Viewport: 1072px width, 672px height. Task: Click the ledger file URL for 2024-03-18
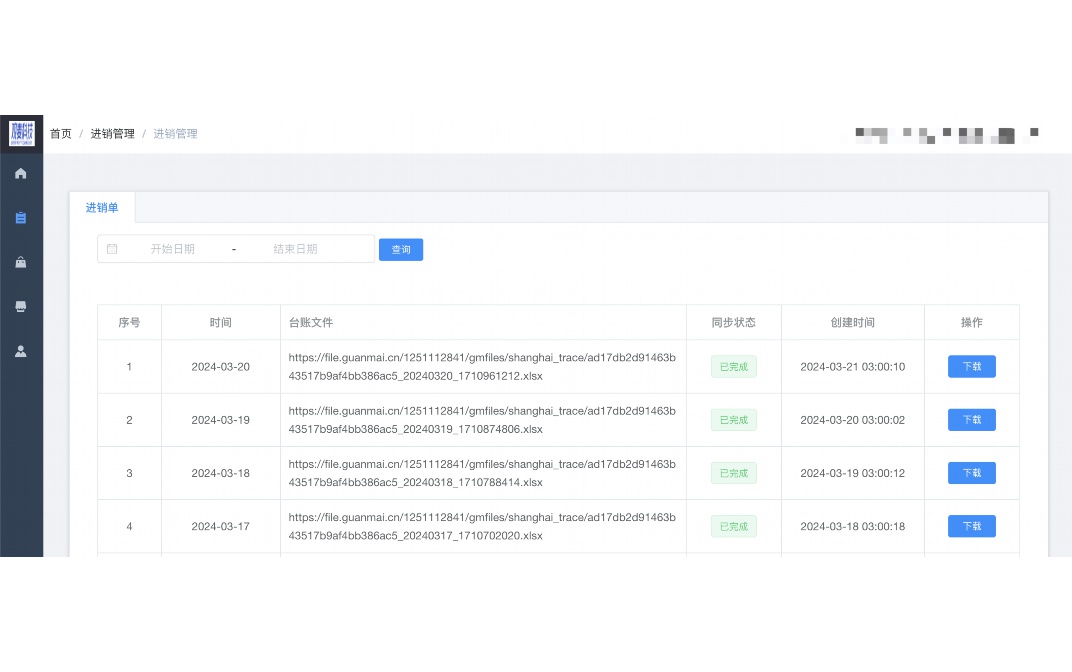(482, 473)
